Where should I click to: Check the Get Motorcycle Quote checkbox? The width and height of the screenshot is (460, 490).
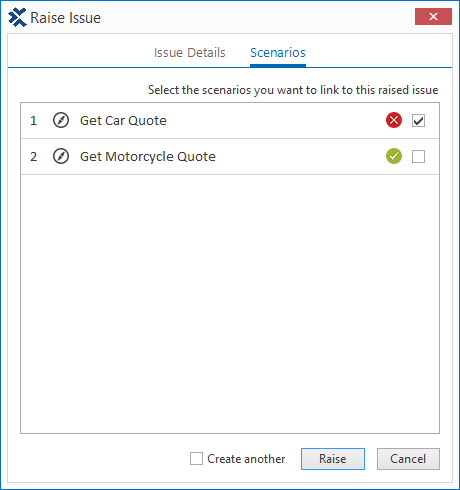[x=418, y=156]
